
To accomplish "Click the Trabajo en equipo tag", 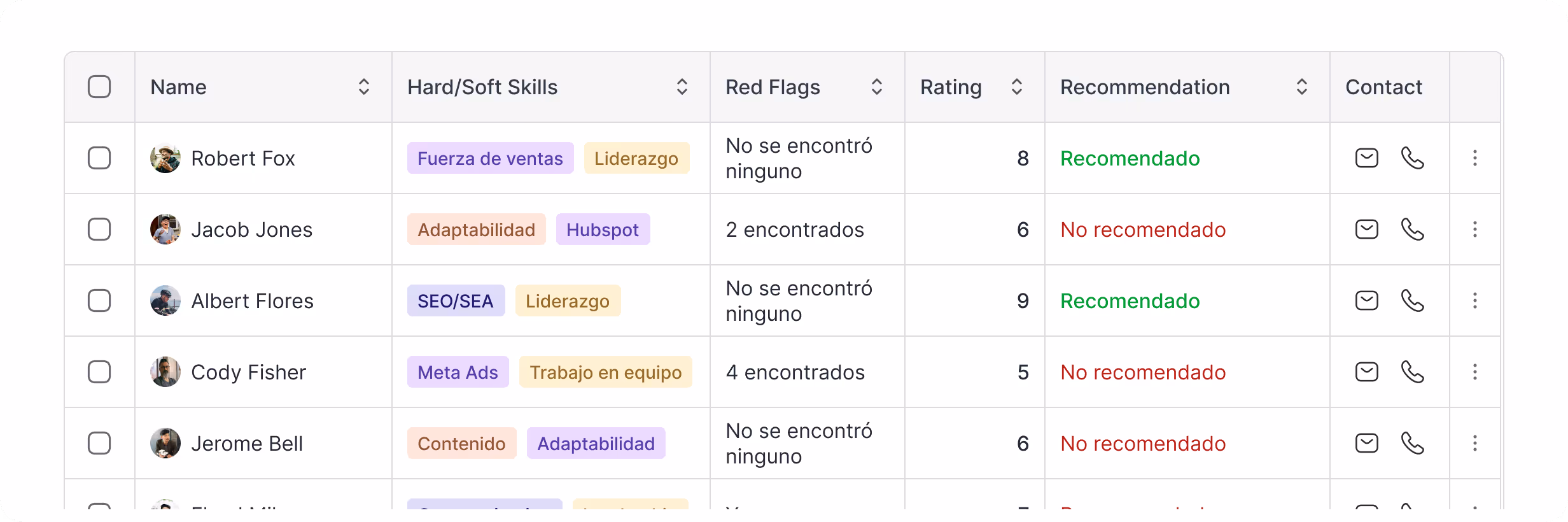I will click(x=605, y=372).
